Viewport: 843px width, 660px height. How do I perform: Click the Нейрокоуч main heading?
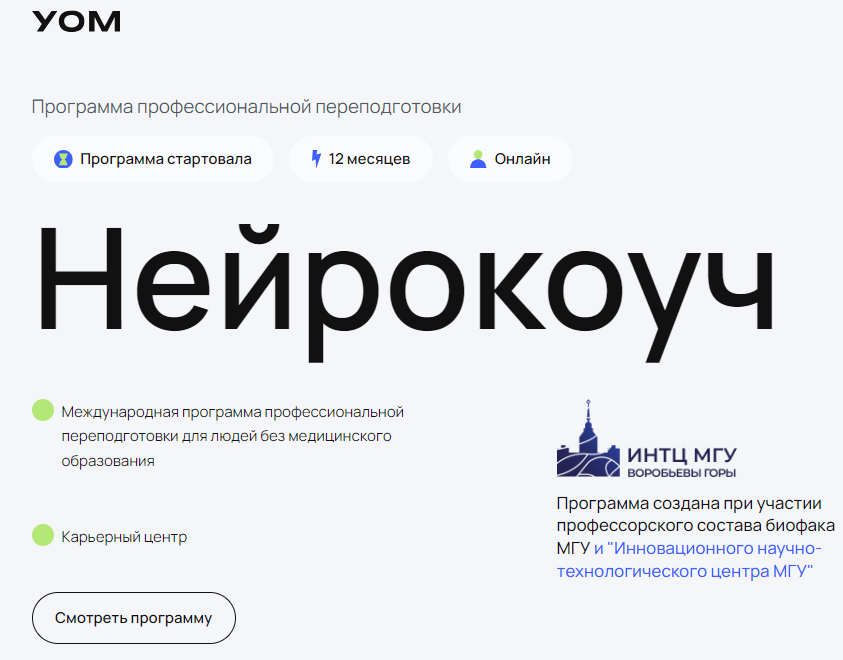pyautogui.click(x=405, y=274)
